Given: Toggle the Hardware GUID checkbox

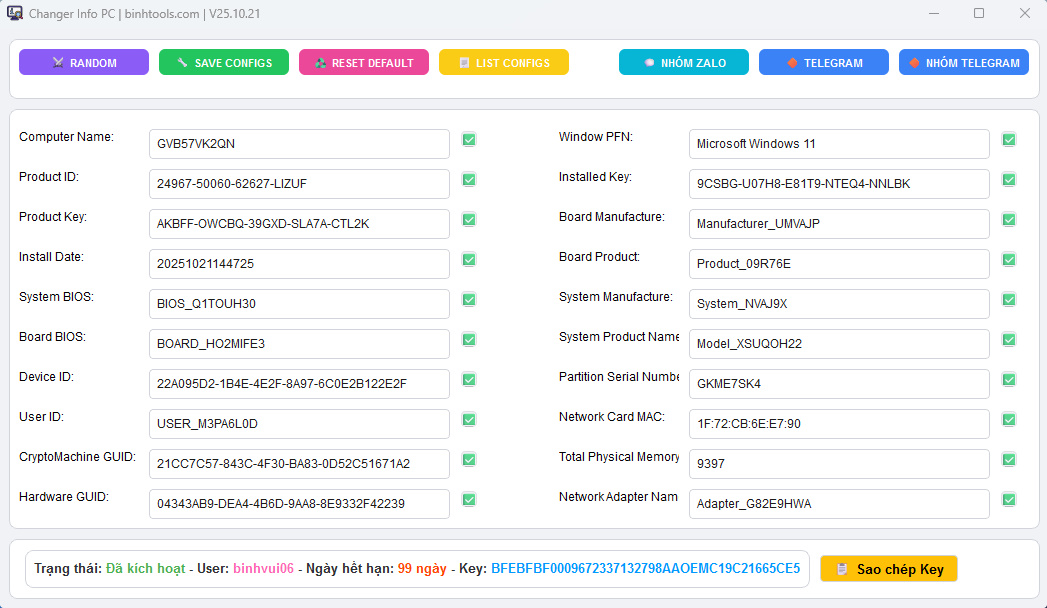Looking at the screenshot, I should pos(469,500).
